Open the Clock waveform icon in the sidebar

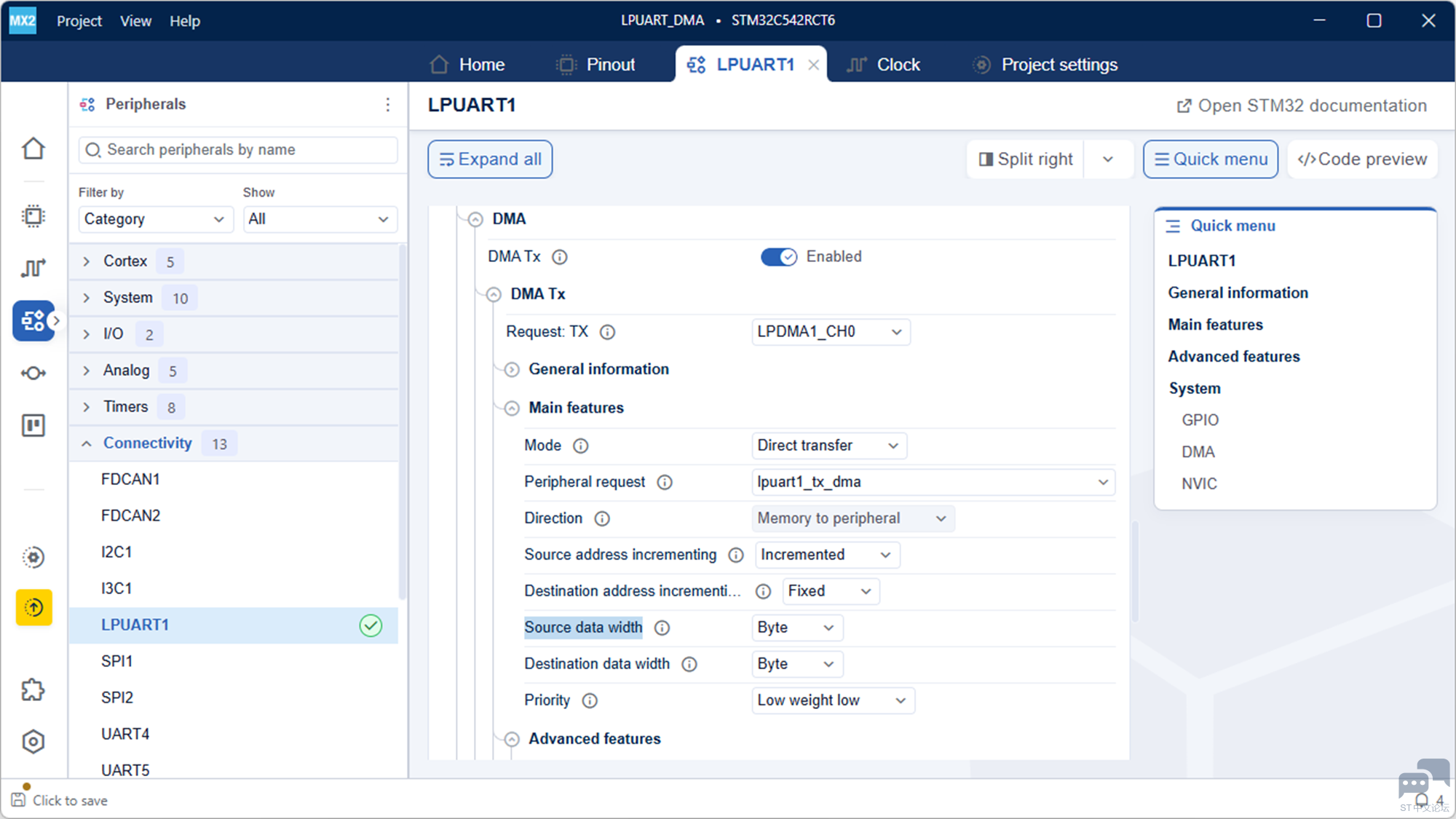click(x=33, y=268)
